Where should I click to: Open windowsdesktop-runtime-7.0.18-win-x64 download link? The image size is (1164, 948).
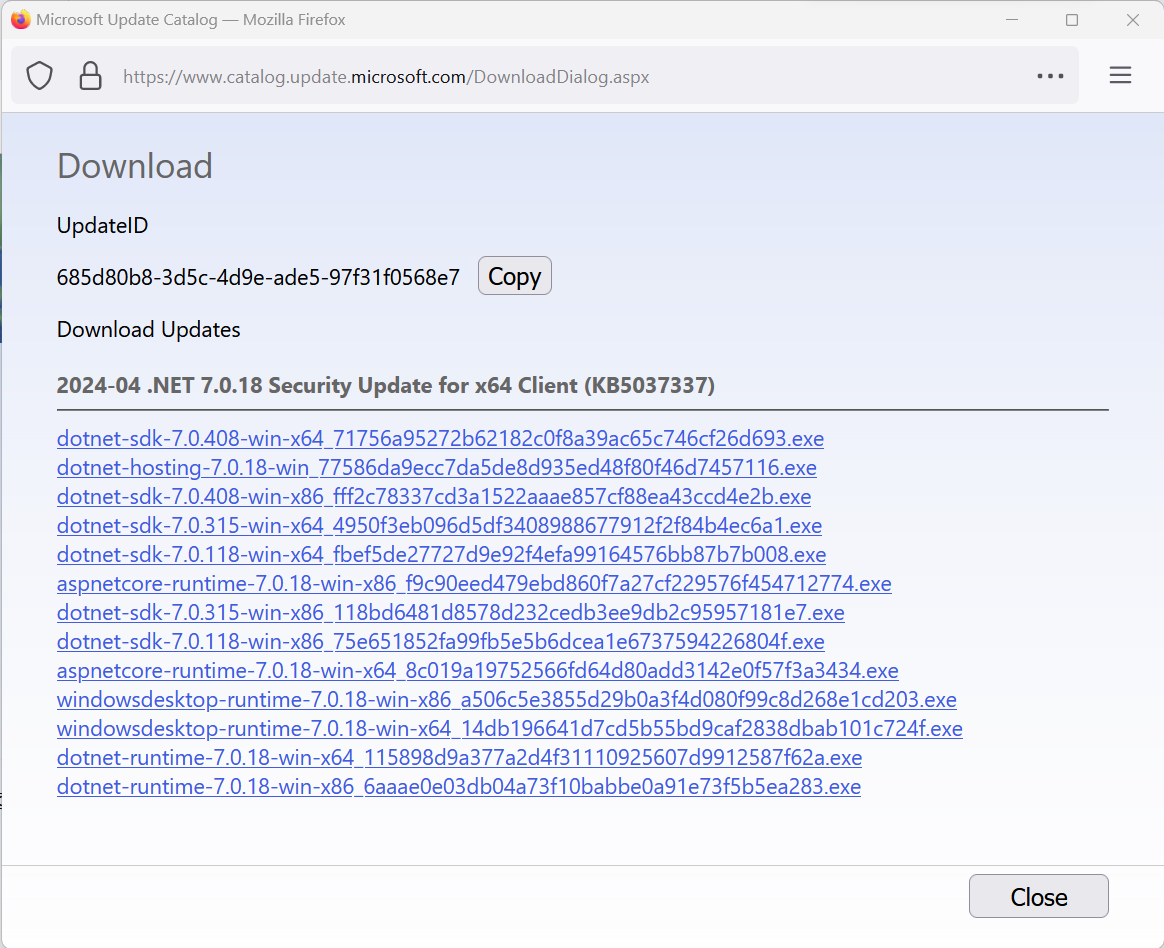point(509,729)
